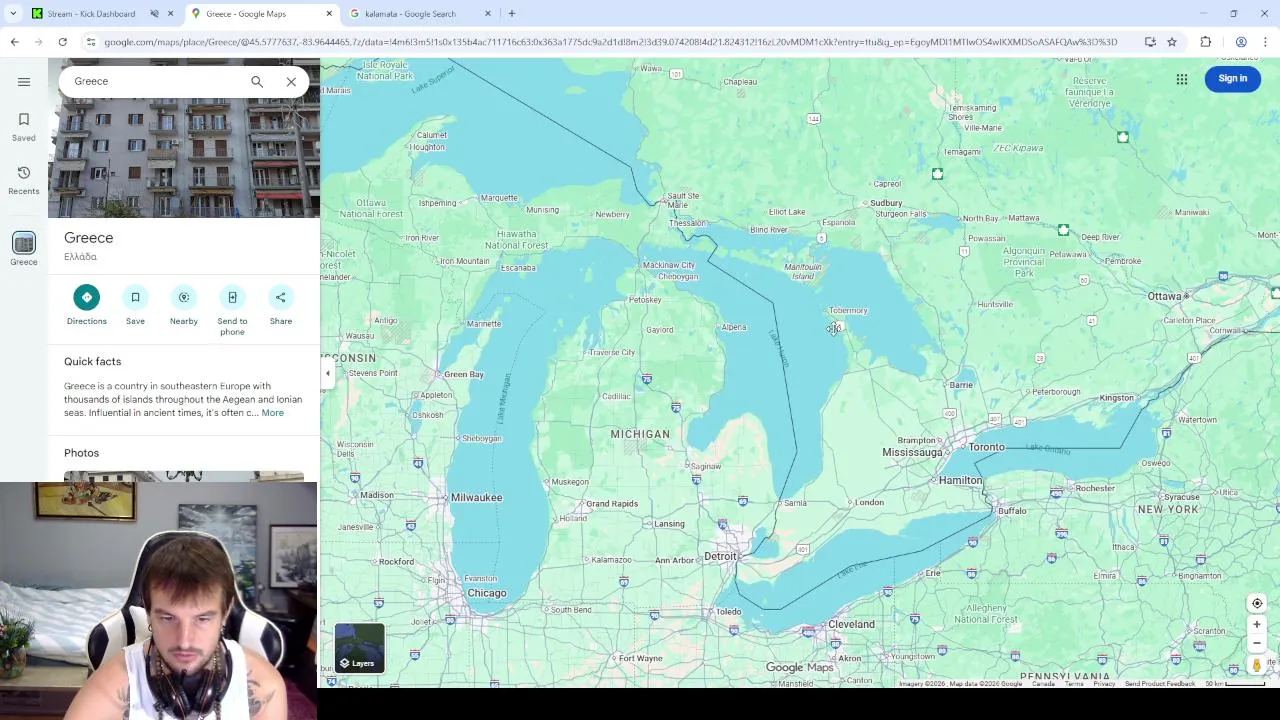Click the Sault Ste Marie label
Image resolution: width=1280 pixels, height=720 pixels.
click(683, 200)
